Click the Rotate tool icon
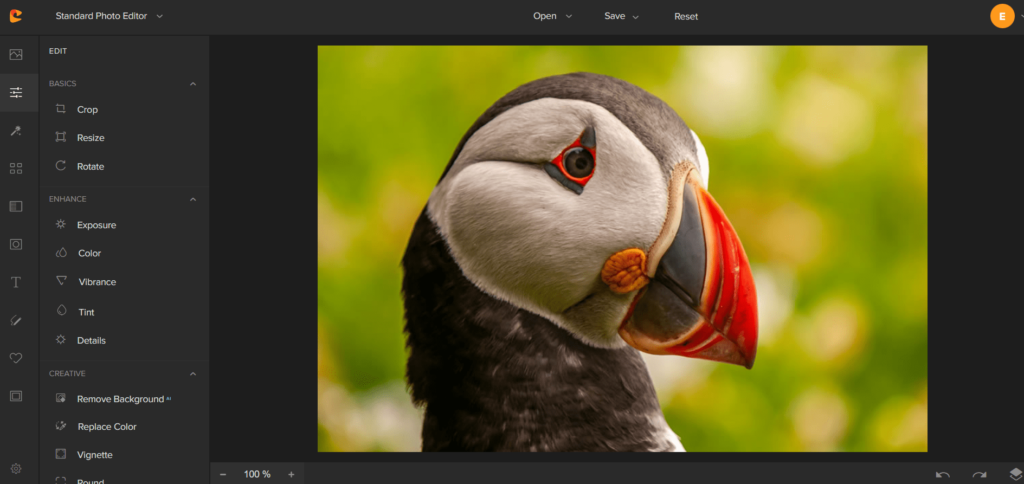This screenshot has width=1024, height=484. click(x=61, y=166)
